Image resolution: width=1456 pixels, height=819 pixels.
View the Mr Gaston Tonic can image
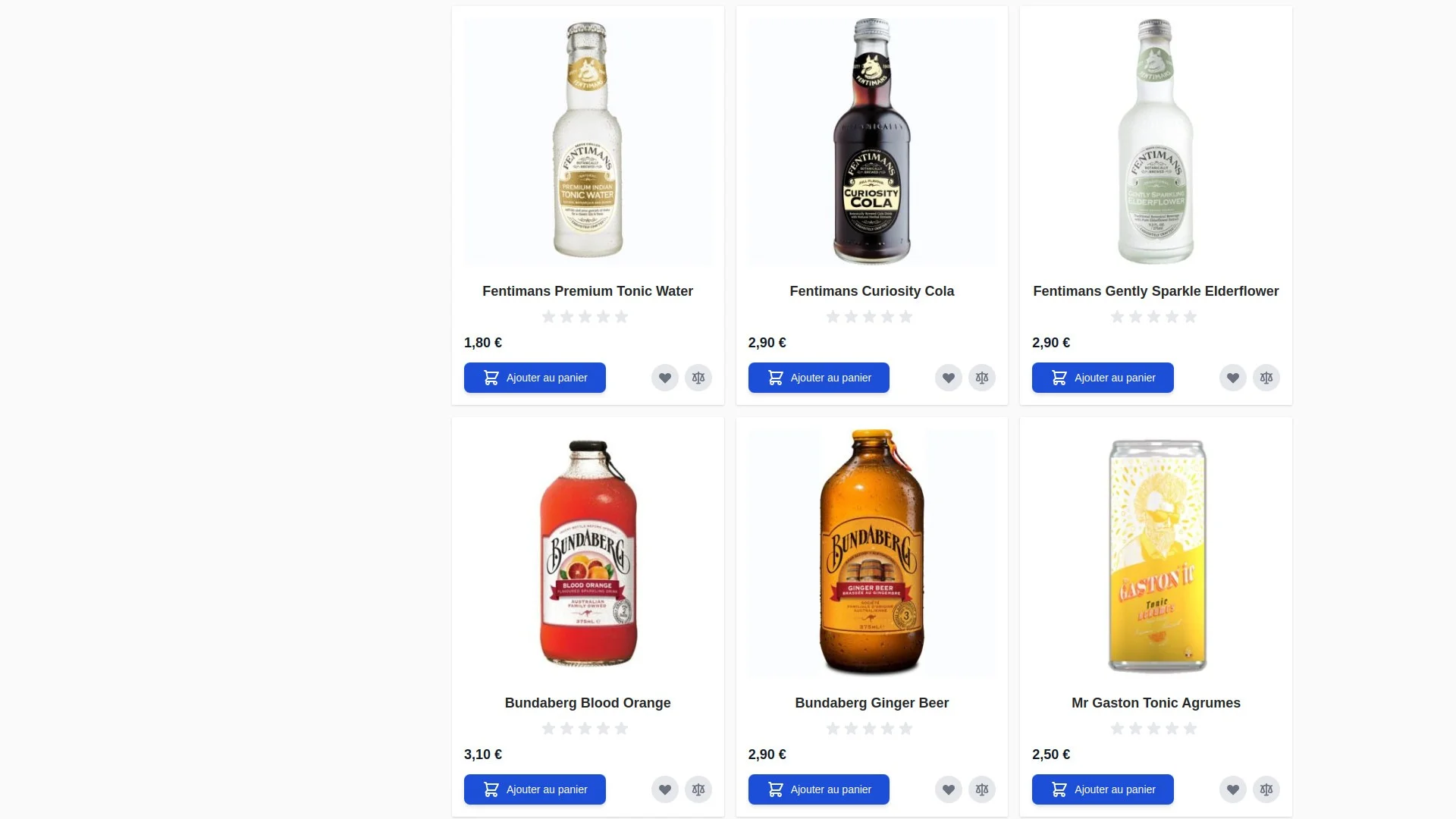pos(1156,554)
